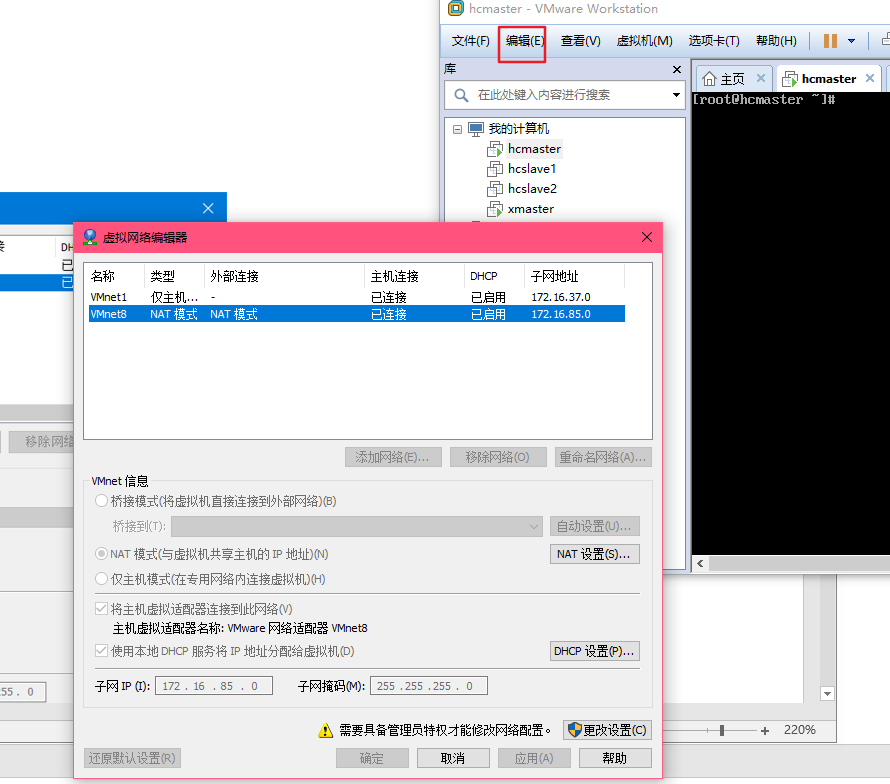Close the 库 library panel
Image resolution: width=890 pixels, height=784 pixels.
point(677,69)
